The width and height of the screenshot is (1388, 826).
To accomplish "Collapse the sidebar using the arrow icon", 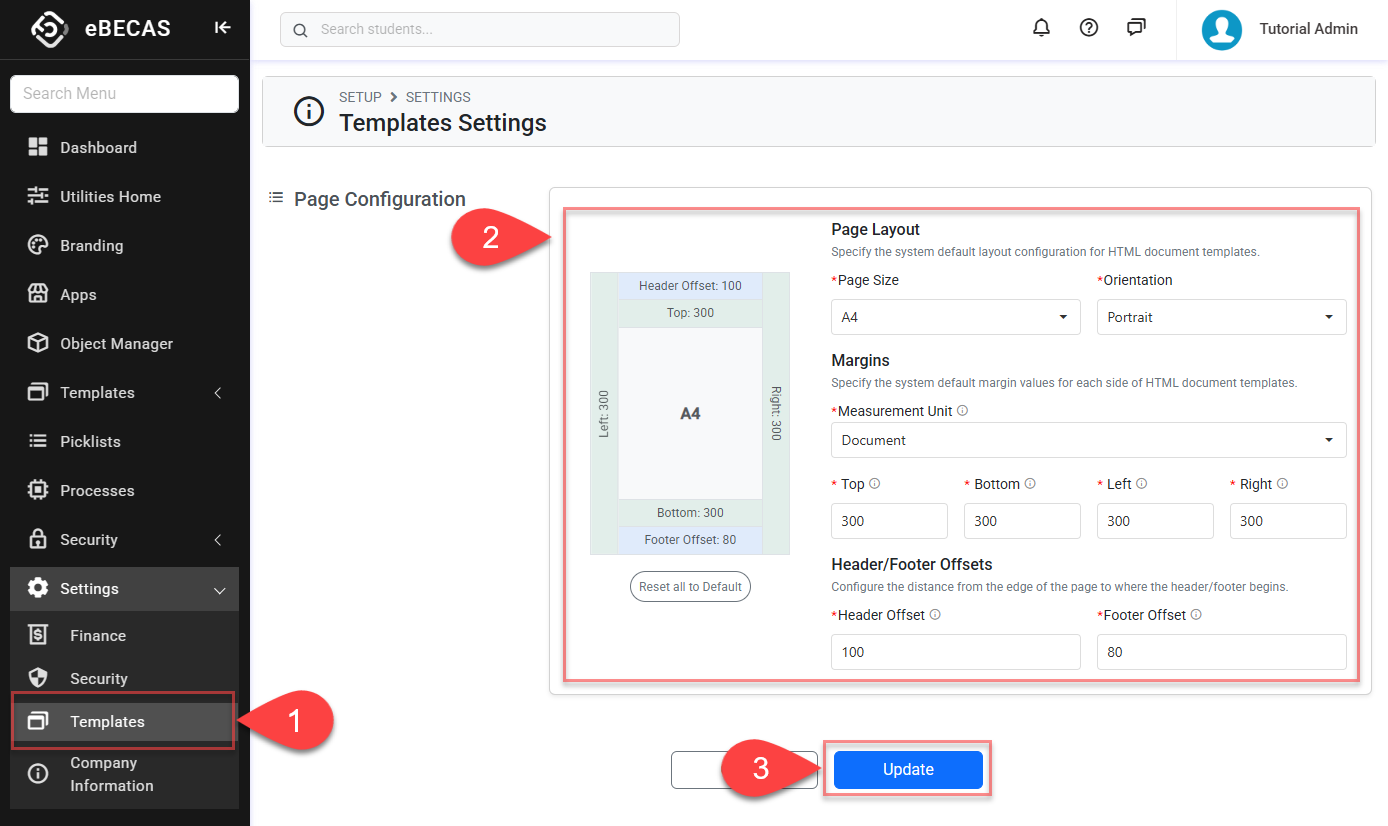I will [222, 28].
